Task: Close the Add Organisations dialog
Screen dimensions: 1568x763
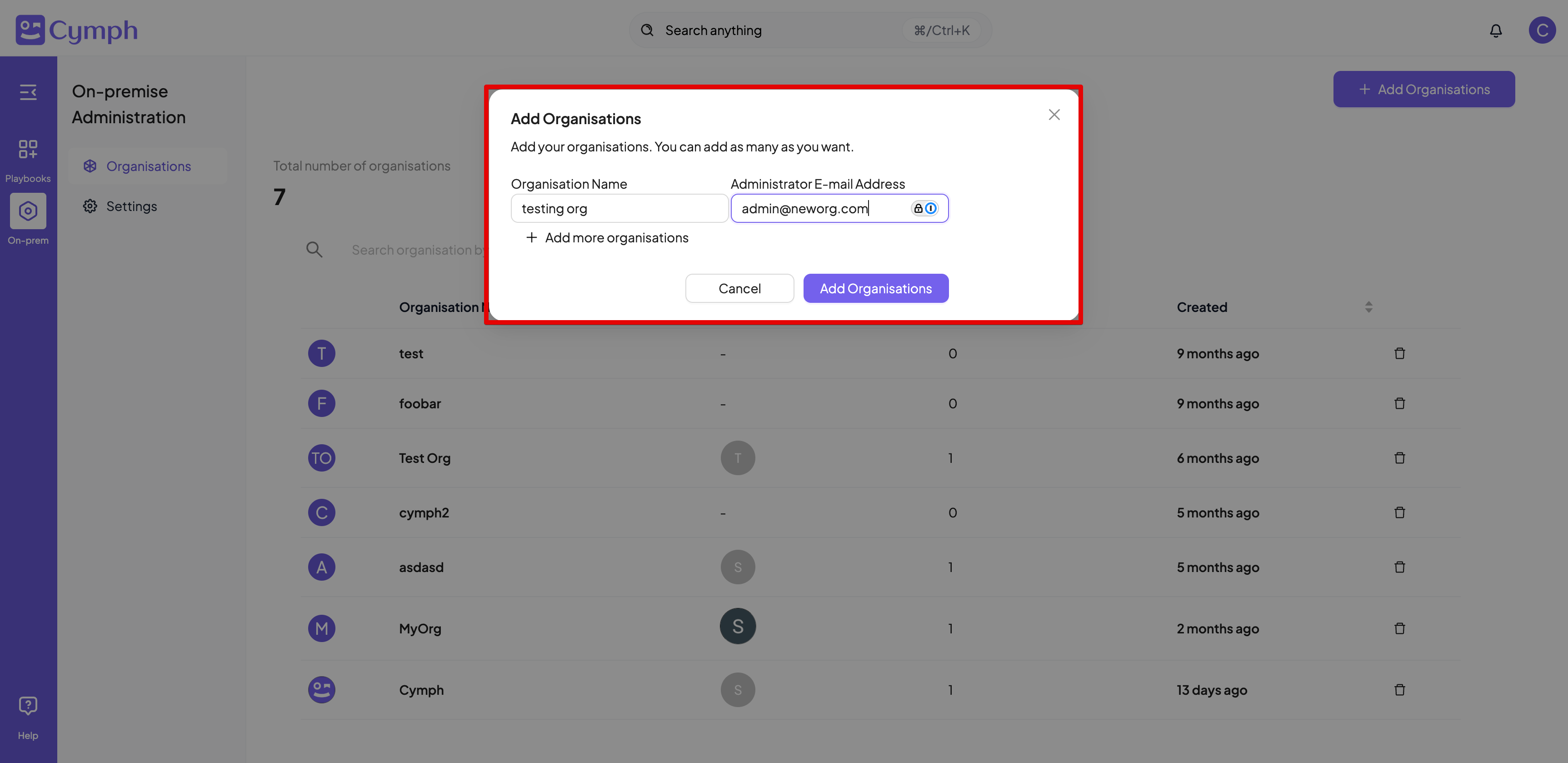Action: pos(1054,115)
